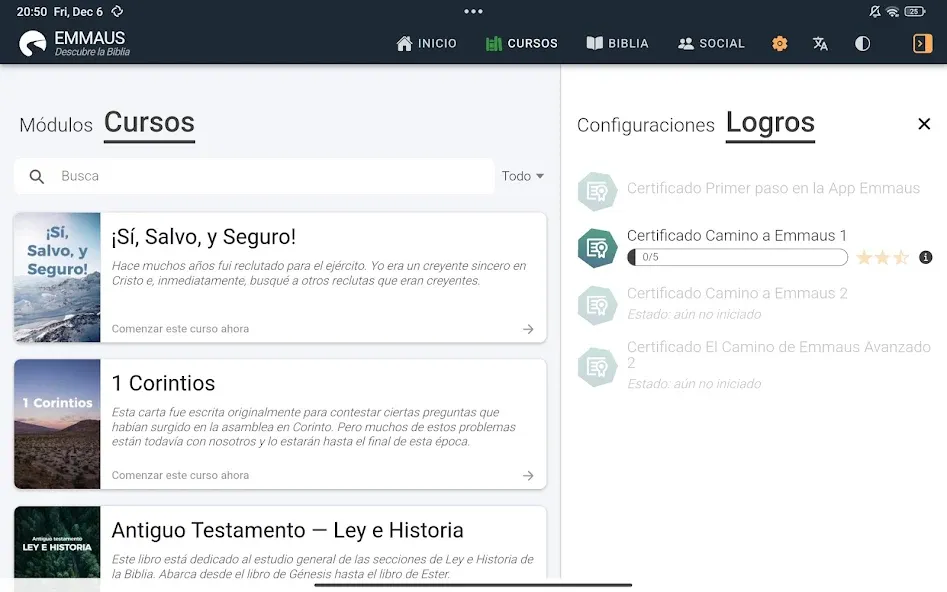
Task: Open the info icon for Camino a Emmaus 1
Action: pyautogui.click(x=925, y=257)
